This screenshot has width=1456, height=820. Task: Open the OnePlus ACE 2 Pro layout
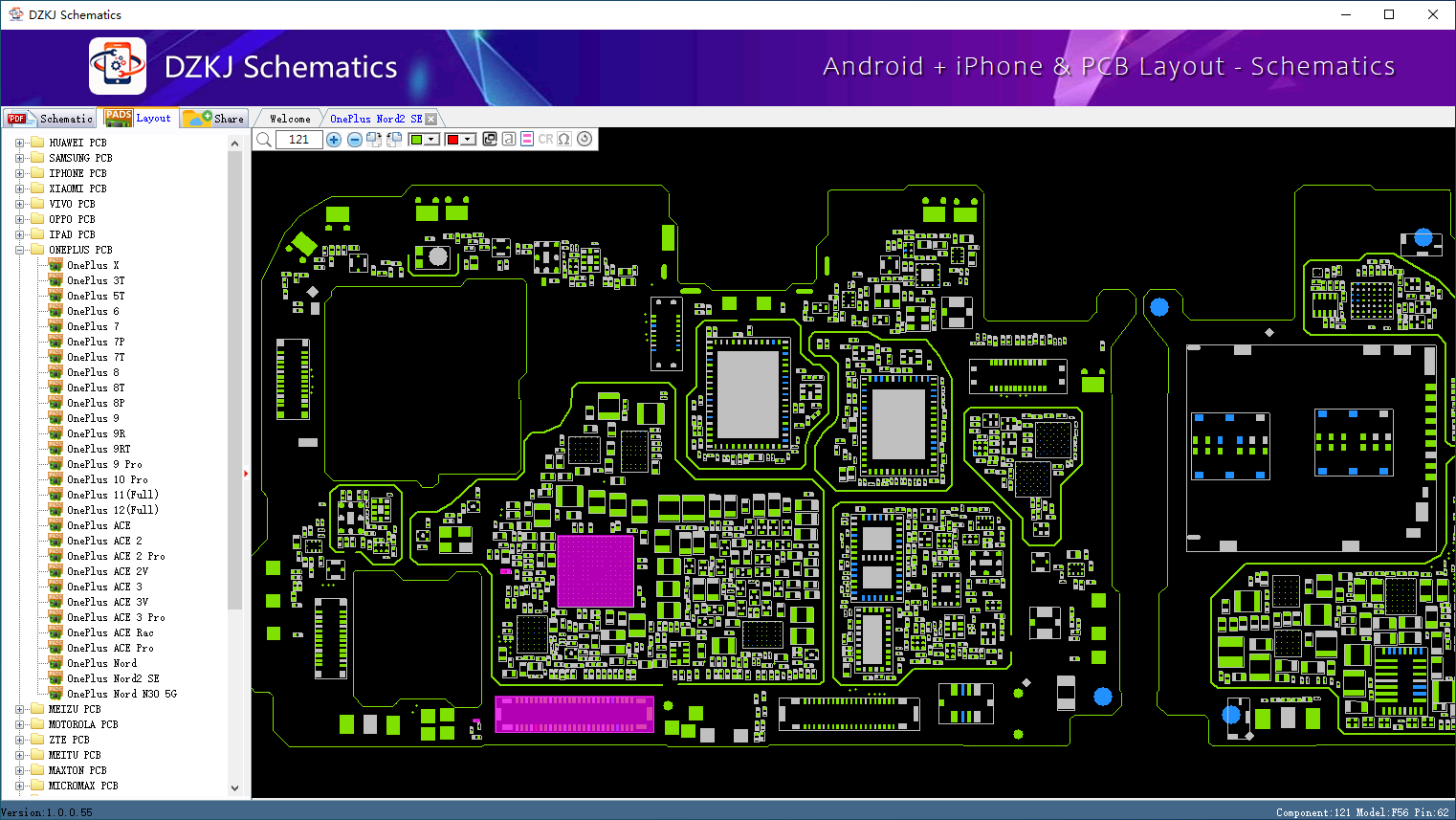point(116,556)
